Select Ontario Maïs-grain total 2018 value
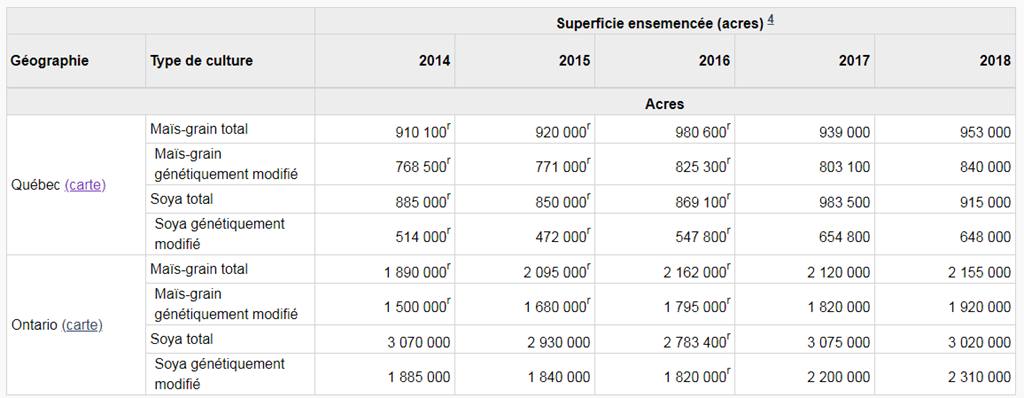The image size is (1024, 398). [979, 273]
